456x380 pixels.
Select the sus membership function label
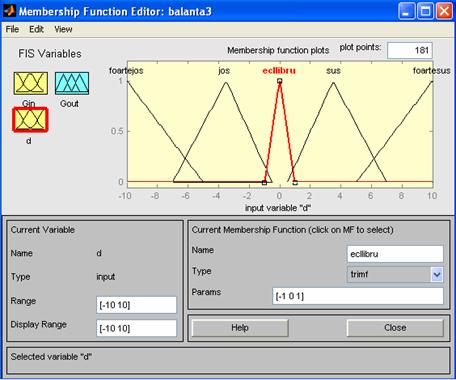(333, 71)
